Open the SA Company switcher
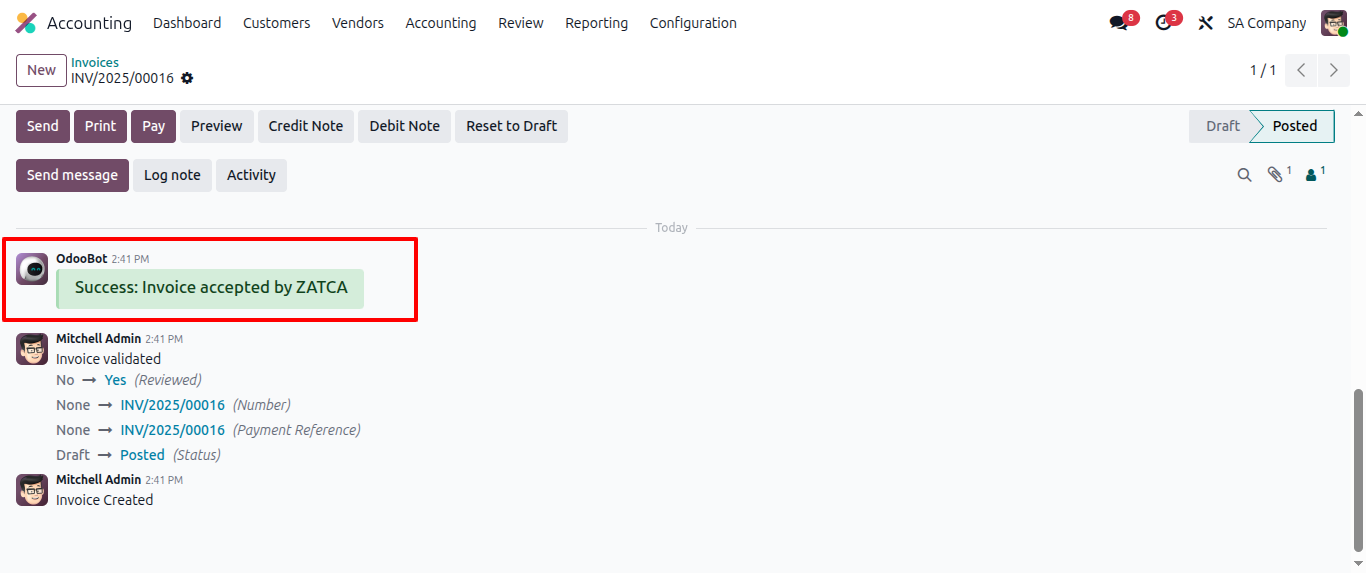This screenshot has height=573, width=1366. click(1266, 23)
